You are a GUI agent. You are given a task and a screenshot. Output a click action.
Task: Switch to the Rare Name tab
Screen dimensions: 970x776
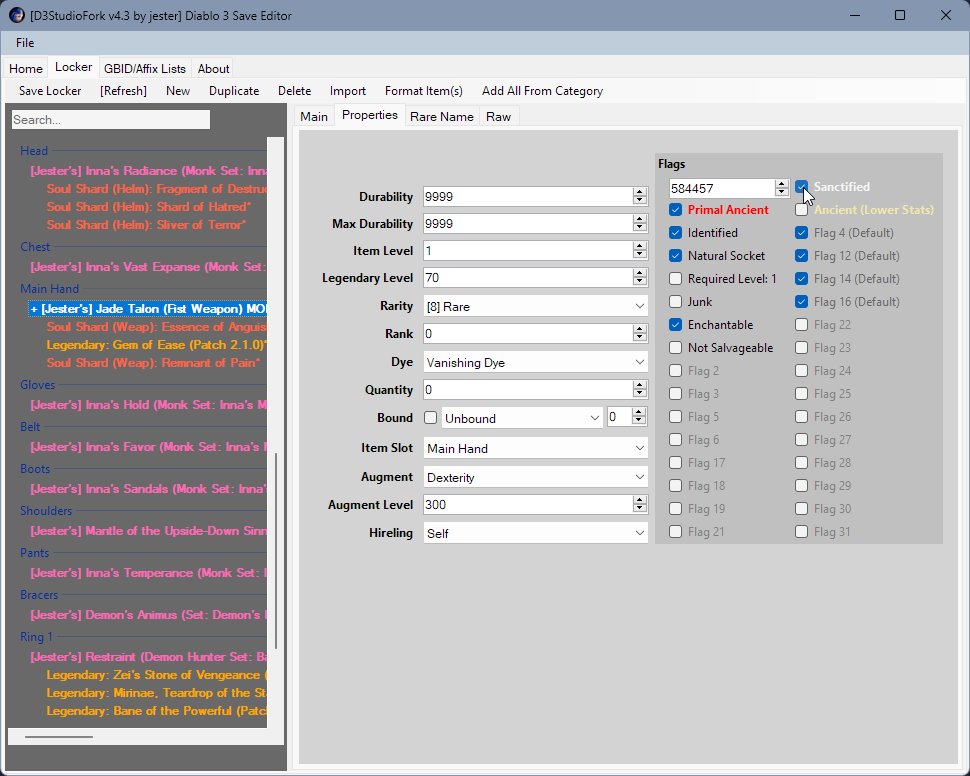(x=442, y=117)
